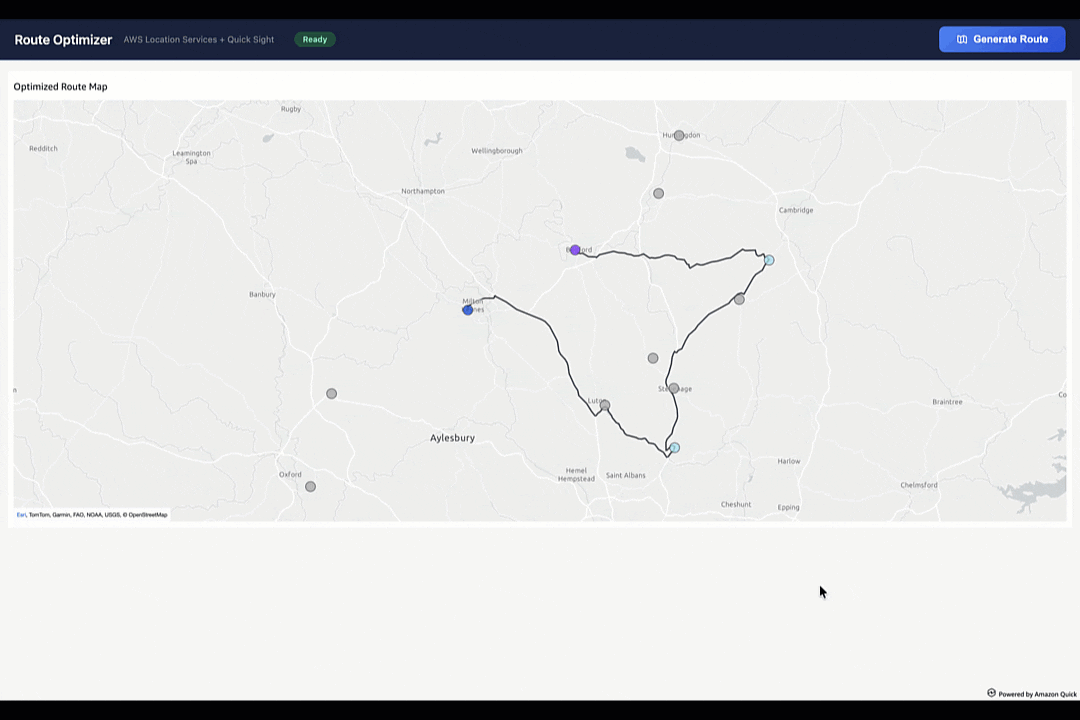Click the Saint Albans map label
This screenshot has height=720, width=1080.
625,475
